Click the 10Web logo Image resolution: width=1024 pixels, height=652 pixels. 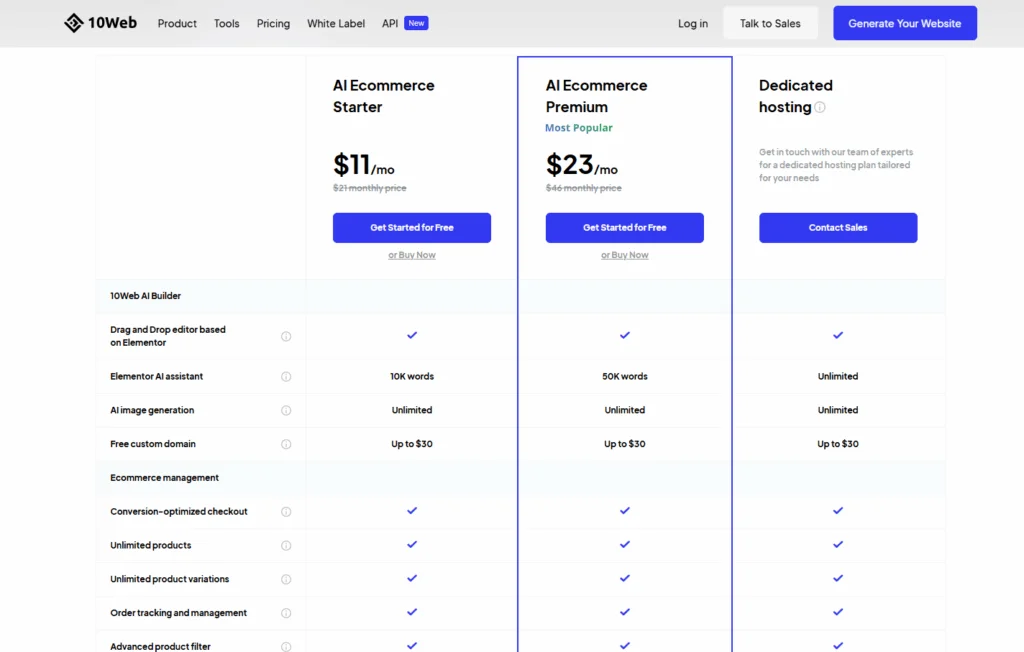tap(101, 23)
